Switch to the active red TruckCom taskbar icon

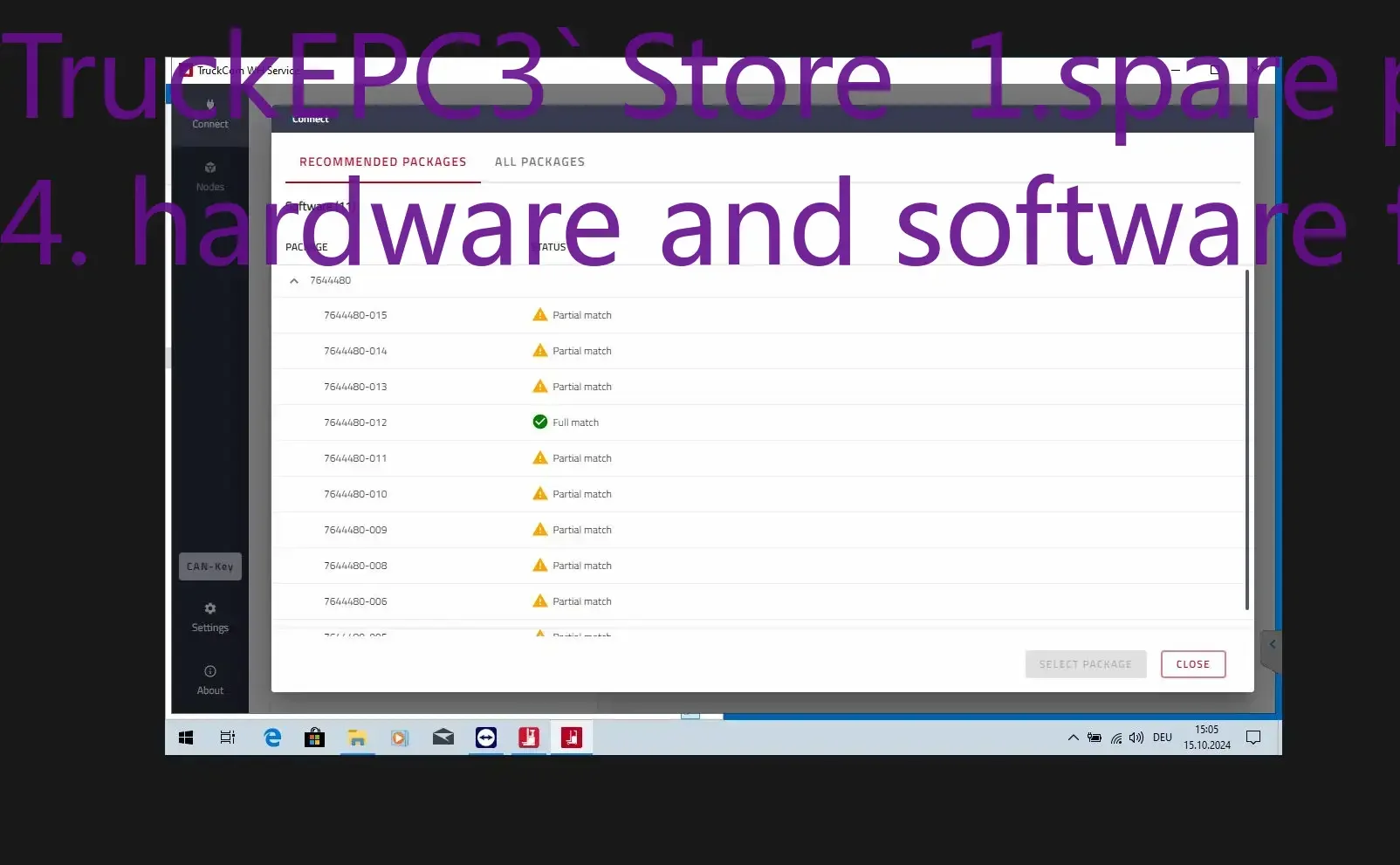click(x=572, y=738)
